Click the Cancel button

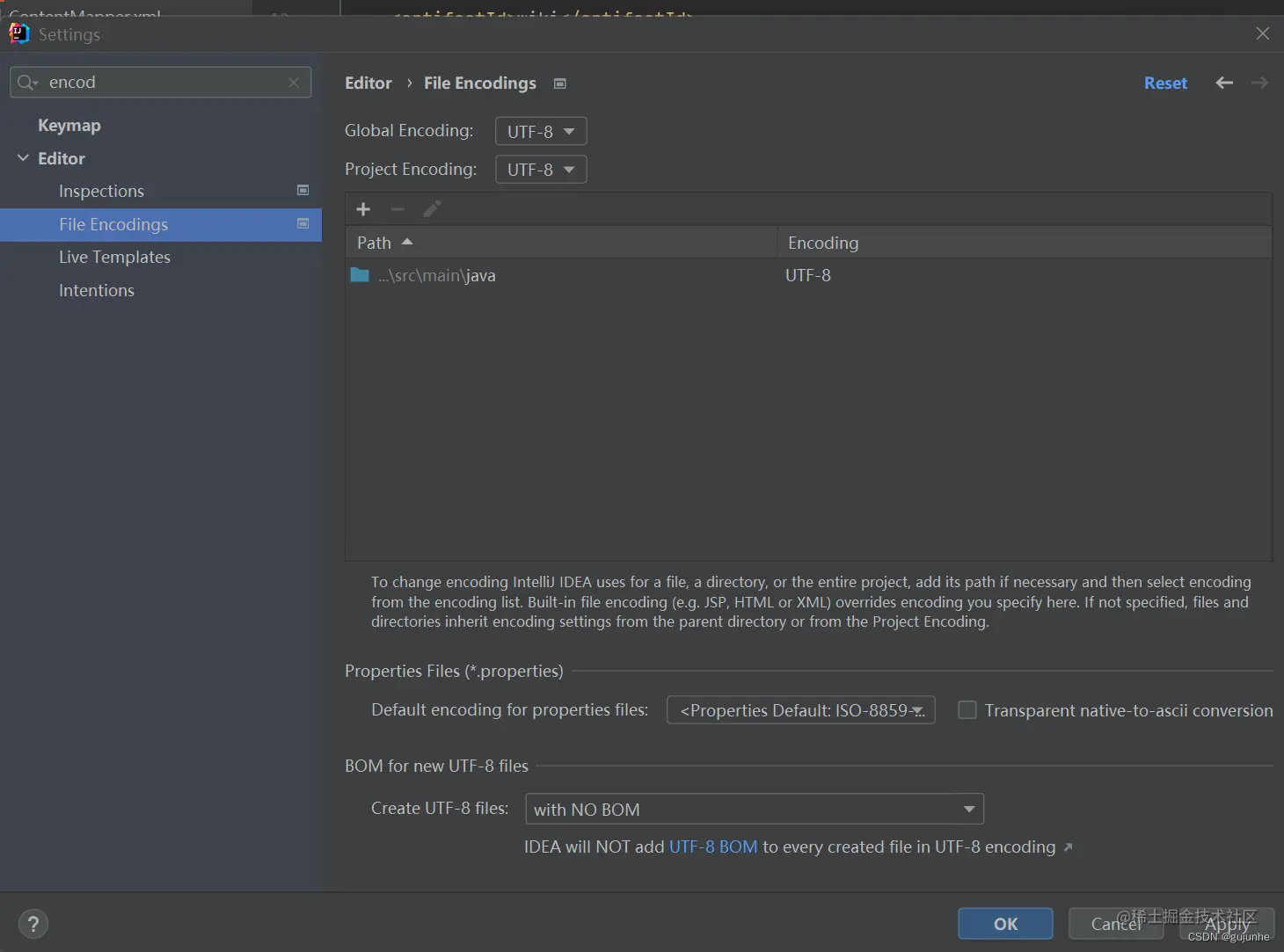tap(1116, 924)
